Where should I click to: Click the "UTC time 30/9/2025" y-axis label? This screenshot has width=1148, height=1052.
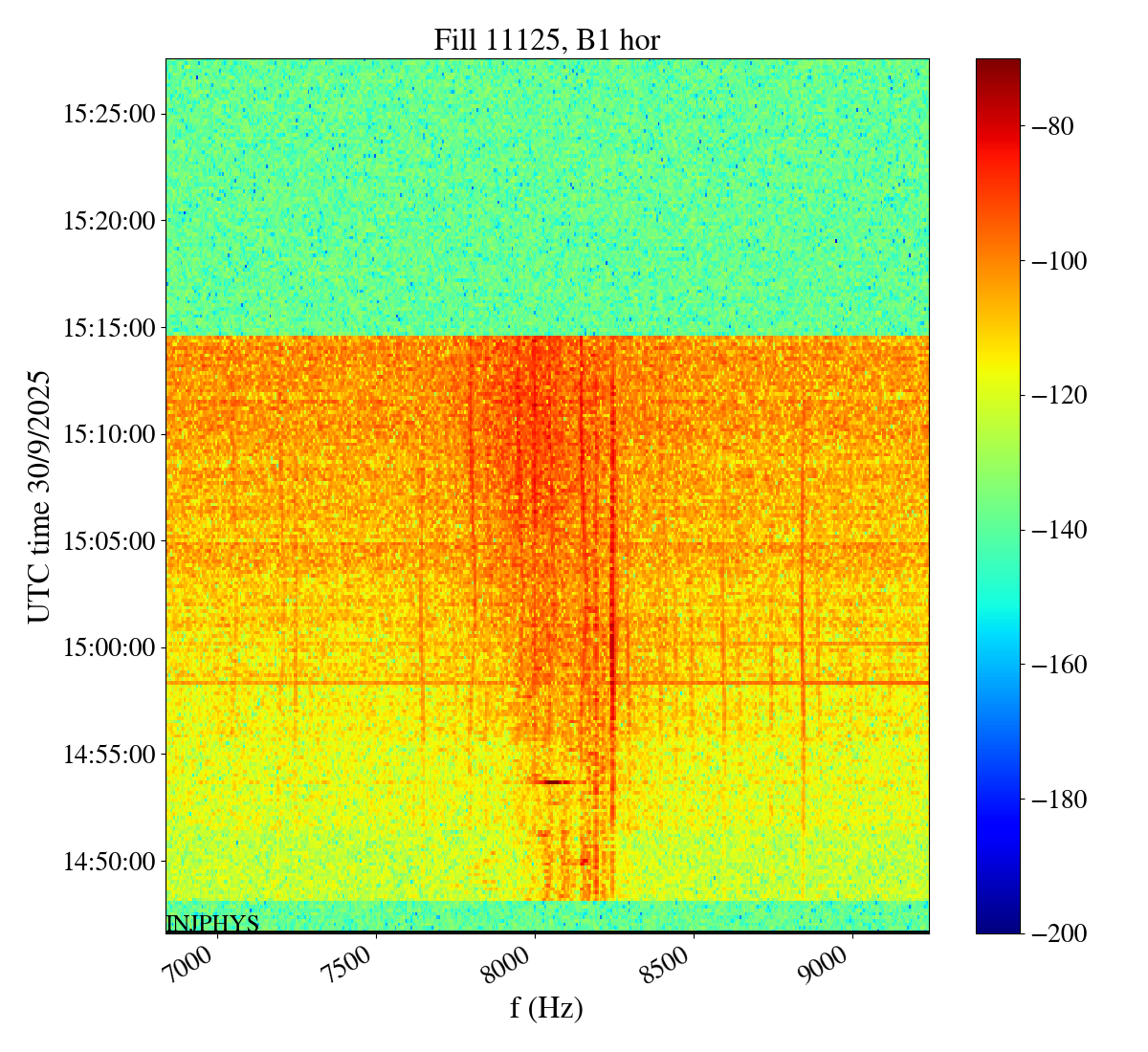(38, 495)
